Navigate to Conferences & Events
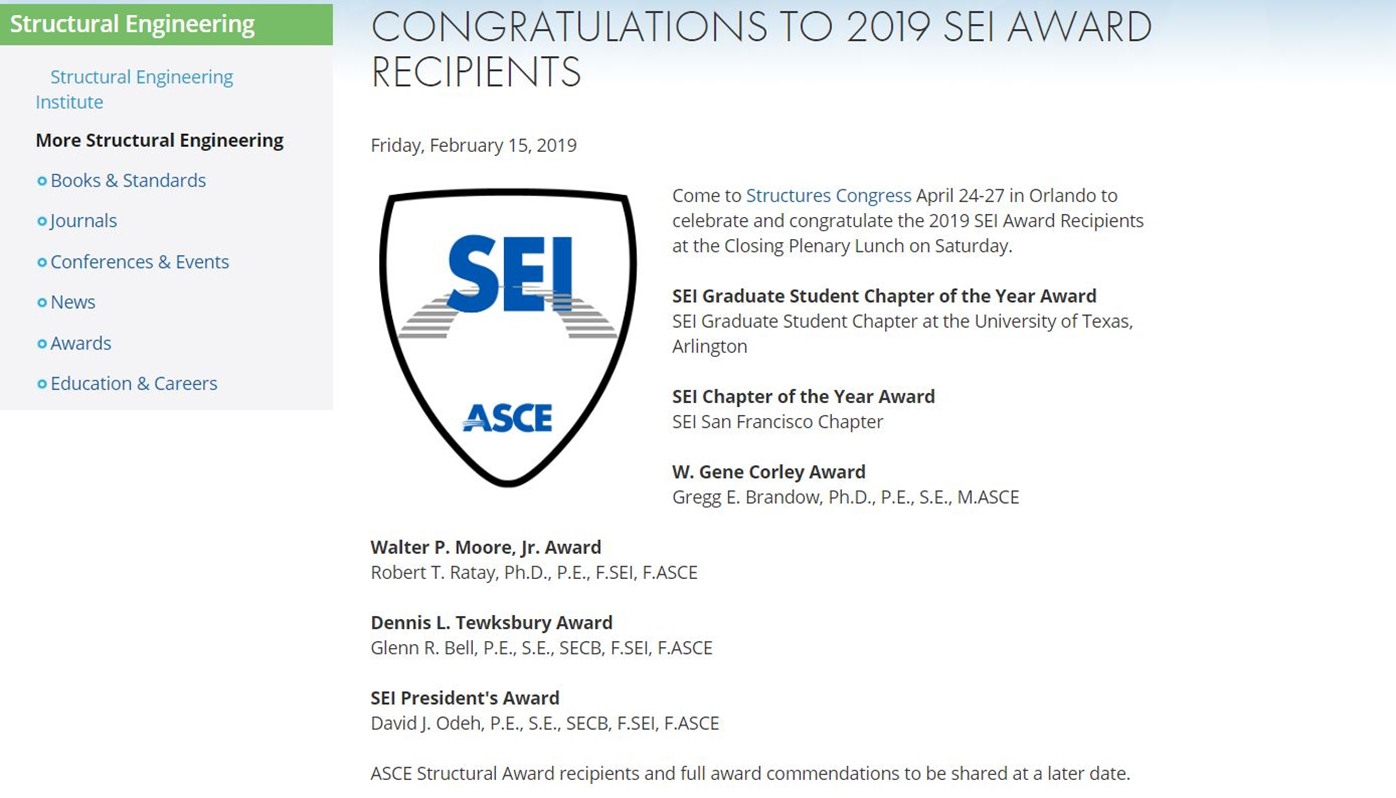This screenshot has width=1396, height=798. pos(140,261)
